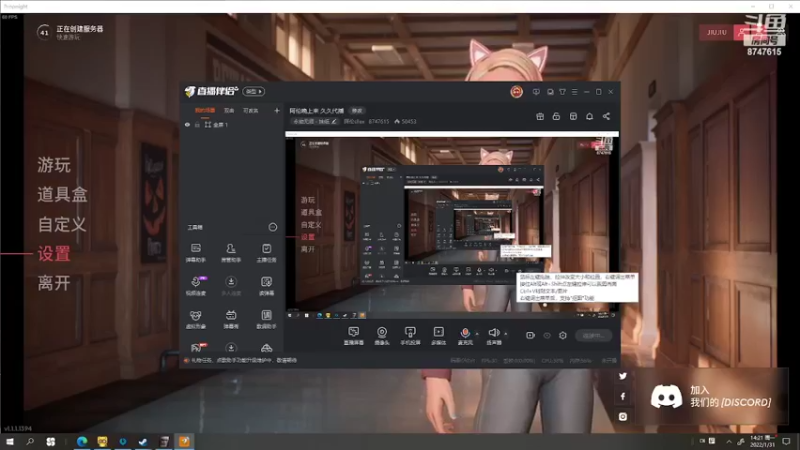Open the skin shirt icon in title bar

pyautogui.click(x=562, y=92)
